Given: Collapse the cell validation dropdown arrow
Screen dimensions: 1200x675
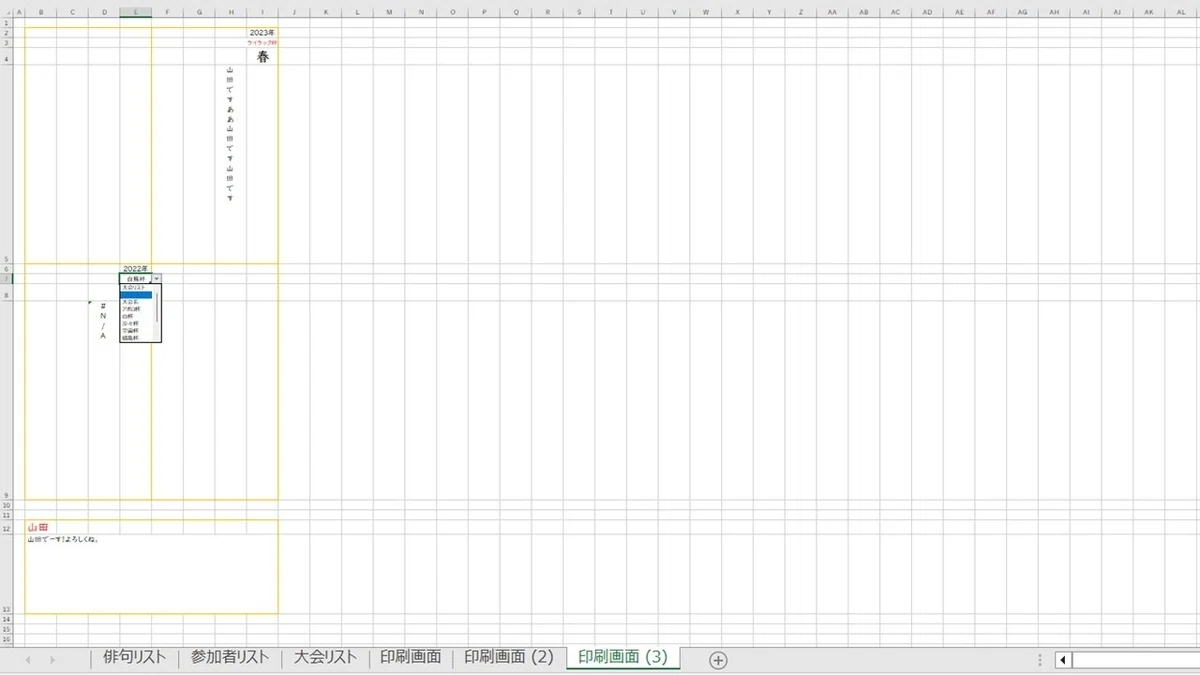Looking at the screenshot, I should click(x=157, y=278).
